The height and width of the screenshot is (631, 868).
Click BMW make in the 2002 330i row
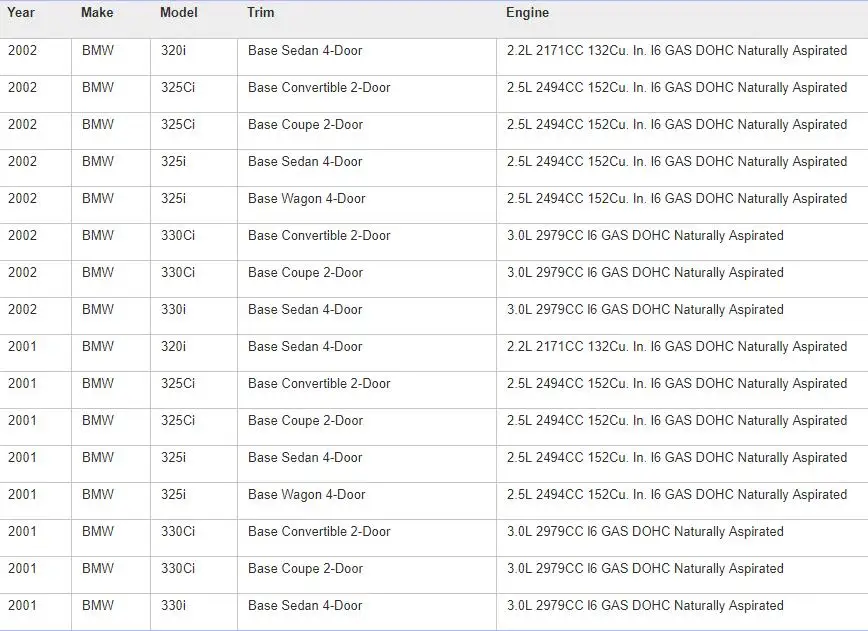pos(97,310)
